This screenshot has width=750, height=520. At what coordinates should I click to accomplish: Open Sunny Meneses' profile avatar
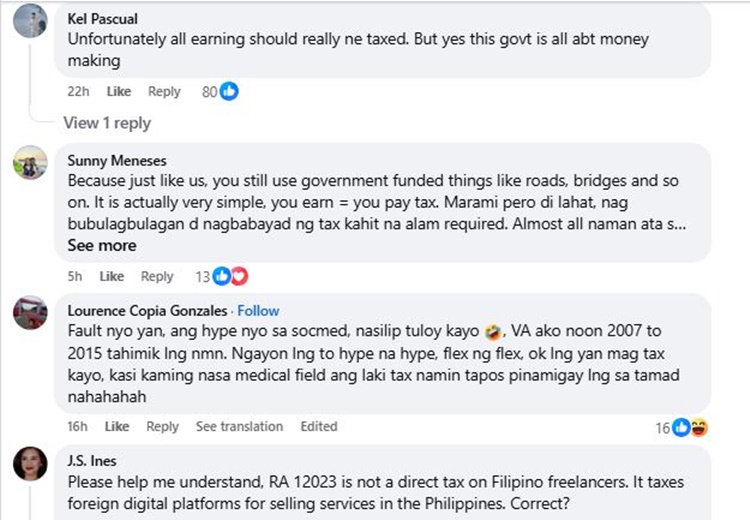30,162
